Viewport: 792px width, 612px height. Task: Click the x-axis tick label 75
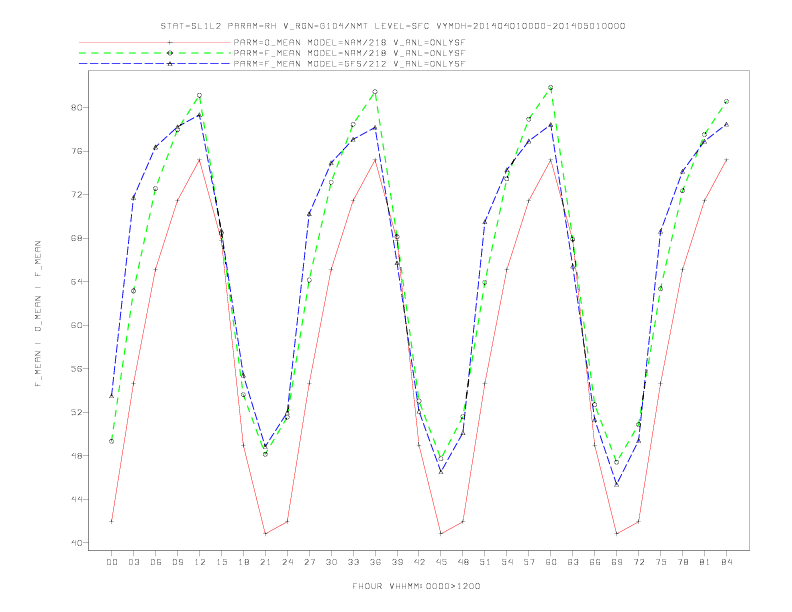click(x=661, y=562)
